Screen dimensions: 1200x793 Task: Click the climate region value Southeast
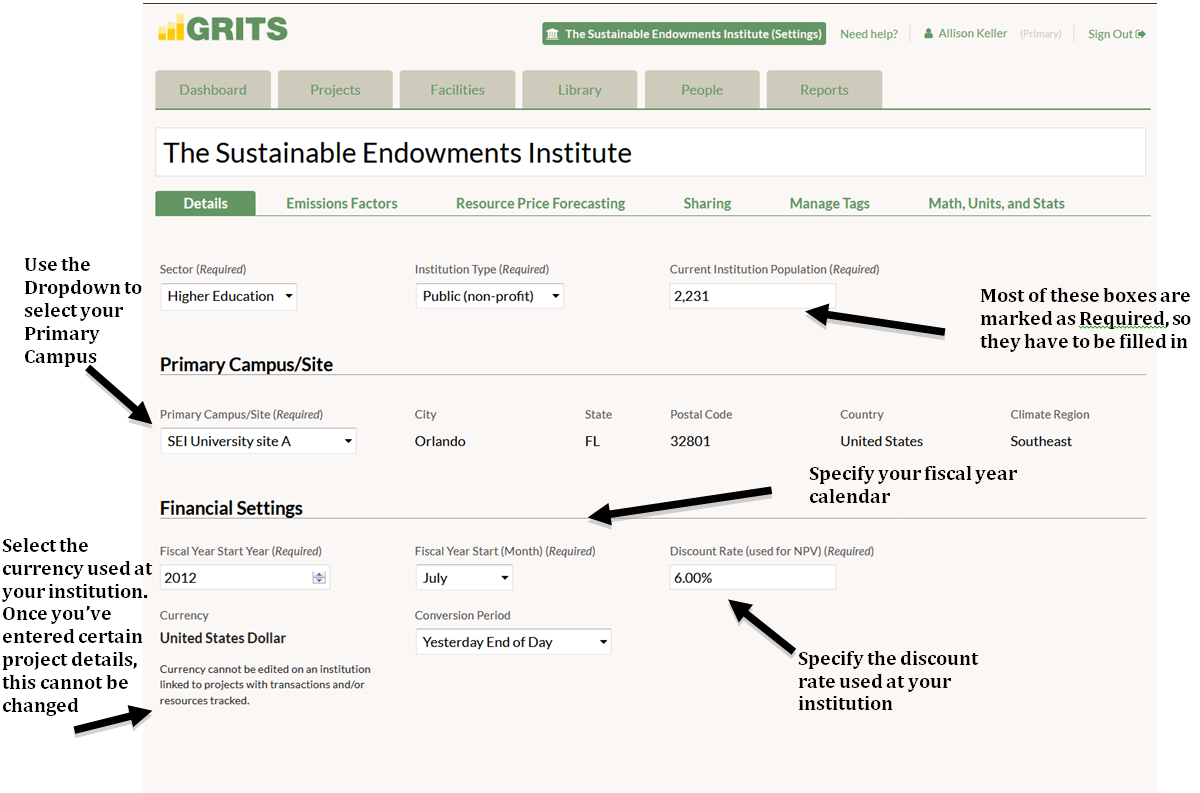click(x=1041, y=441)
